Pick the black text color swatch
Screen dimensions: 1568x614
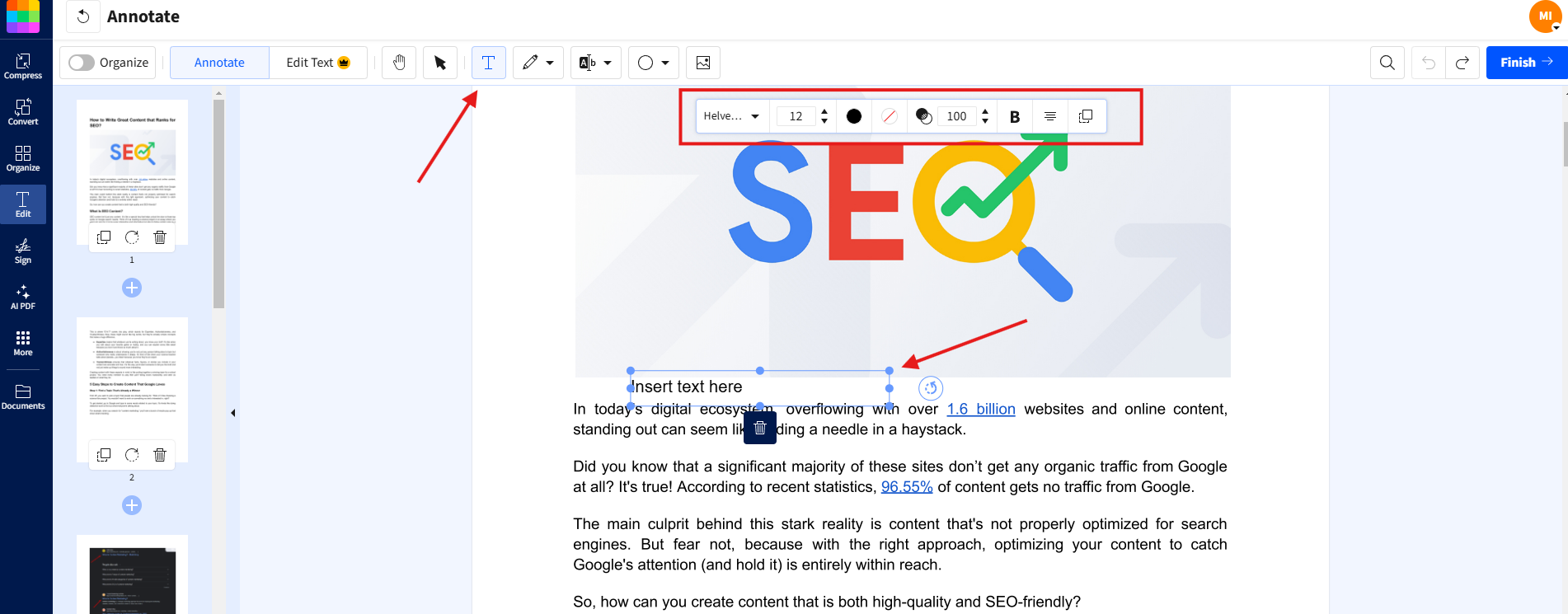[854, 116]
